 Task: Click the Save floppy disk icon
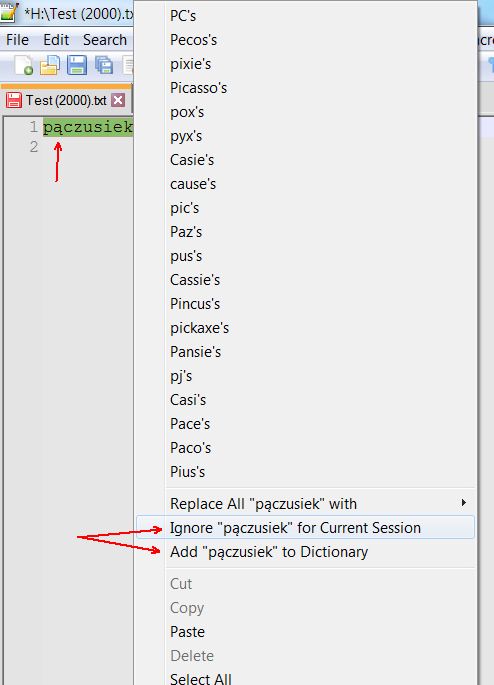77,66
